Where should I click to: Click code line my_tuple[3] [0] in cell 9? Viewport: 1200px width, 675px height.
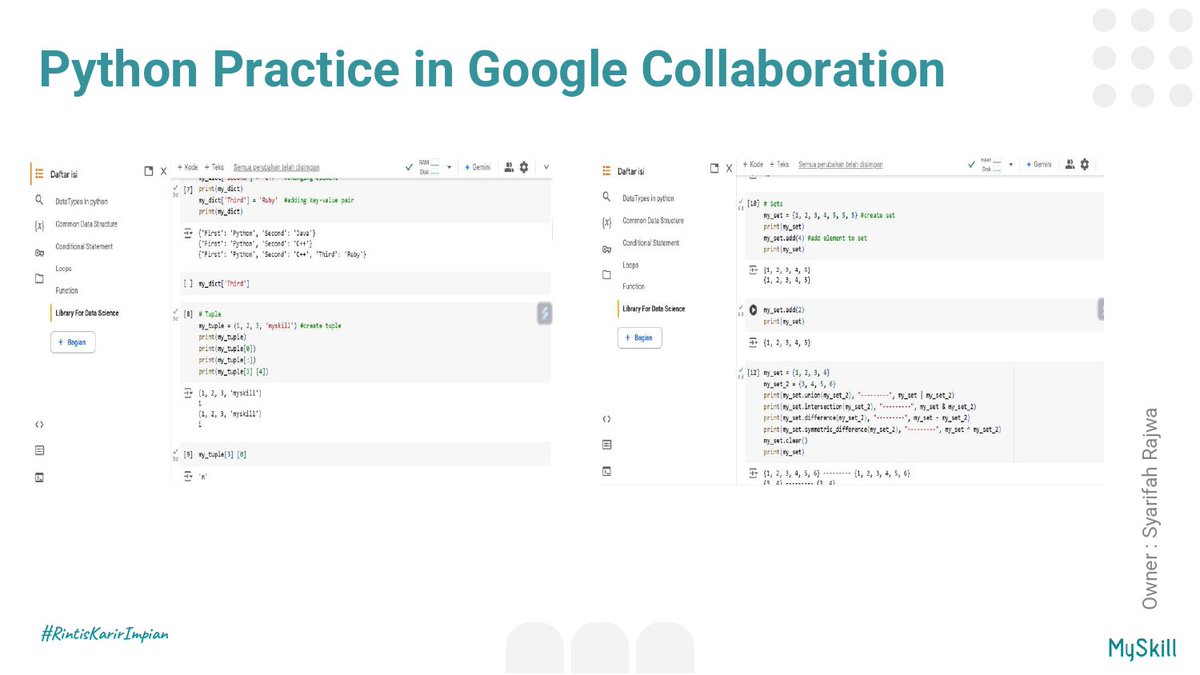pyautogui.click(x=222, y=455)
